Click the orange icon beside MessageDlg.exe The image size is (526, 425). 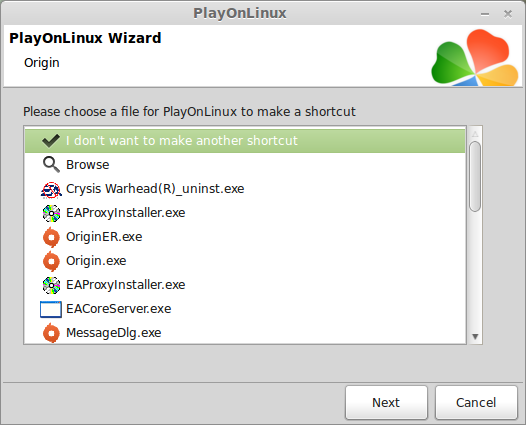[x=51, y=333]
